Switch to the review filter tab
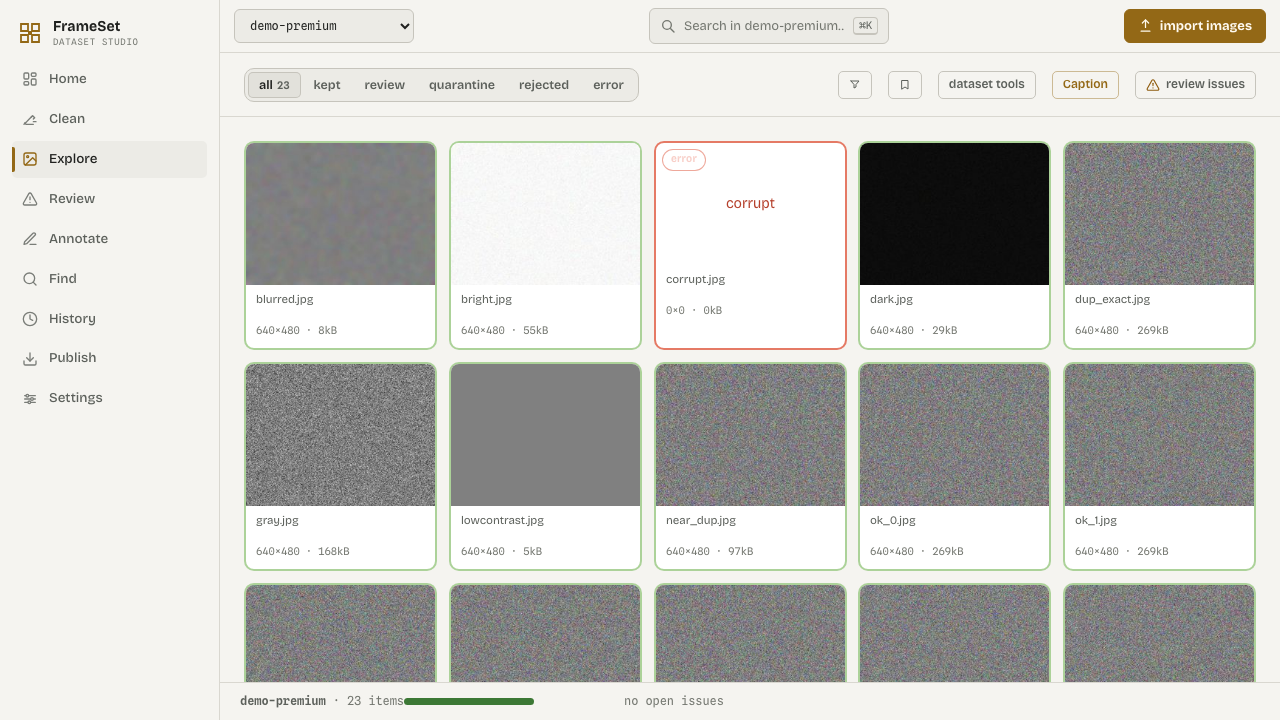Image resolution: width=1280 pixels, height=720 pixels. [x=385, y=85]
